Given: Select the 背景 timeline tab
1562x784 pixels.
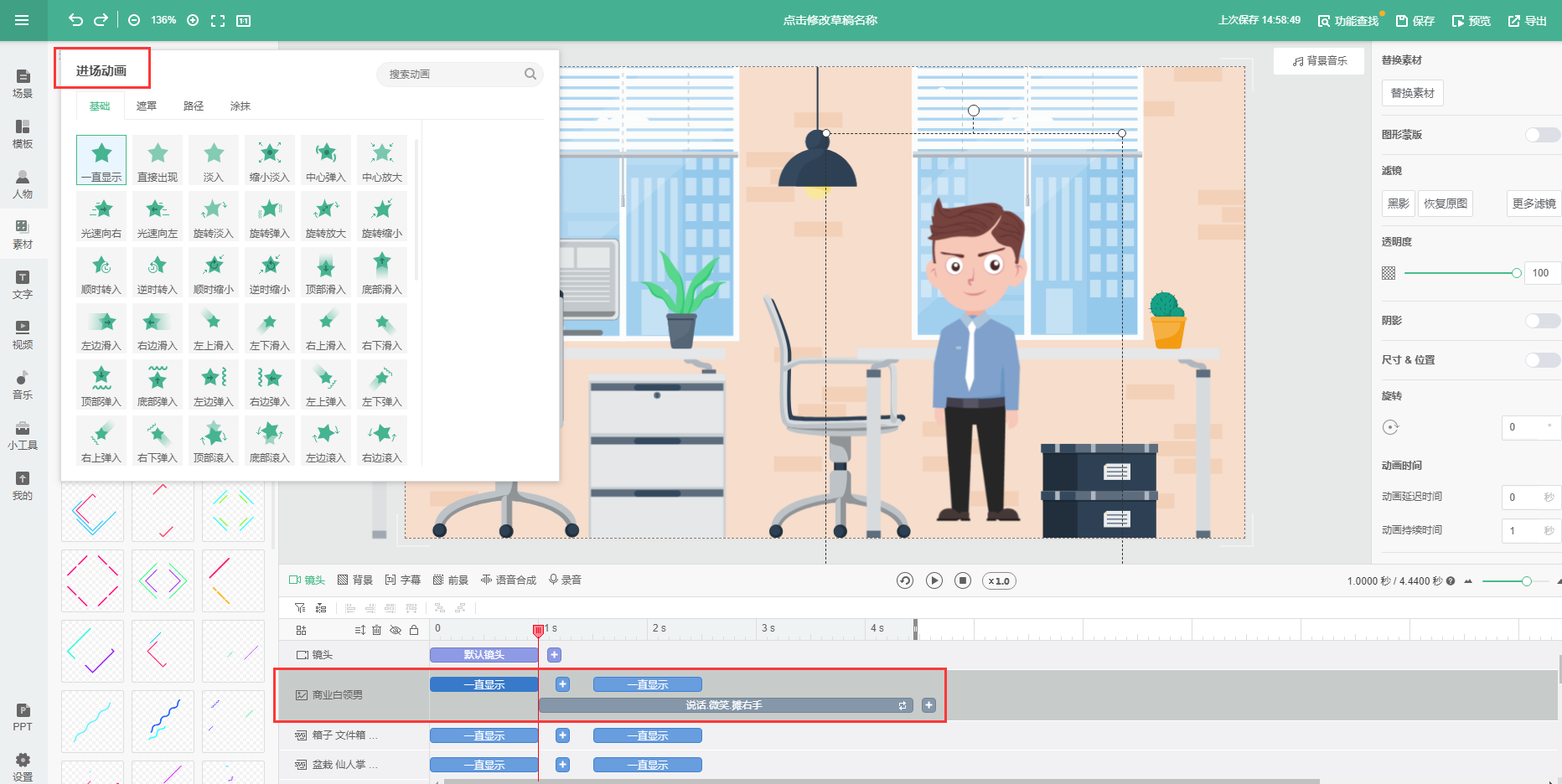Looking at the screenshot, I should click(355, 580).
